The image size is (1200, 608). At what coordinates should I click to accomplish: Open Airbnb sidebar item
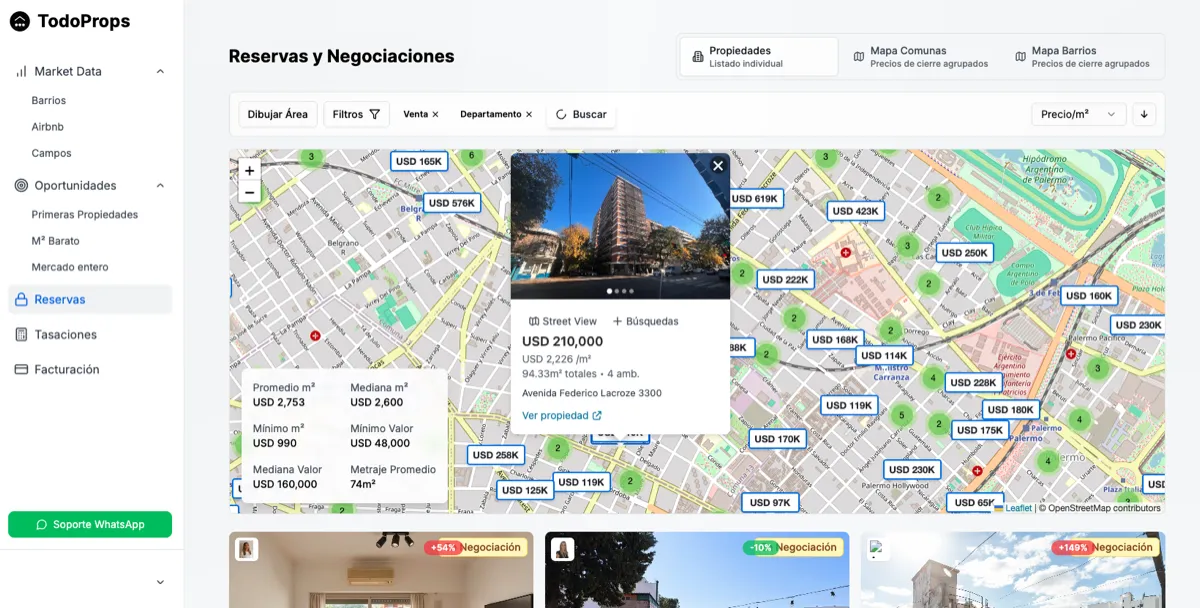47,127
